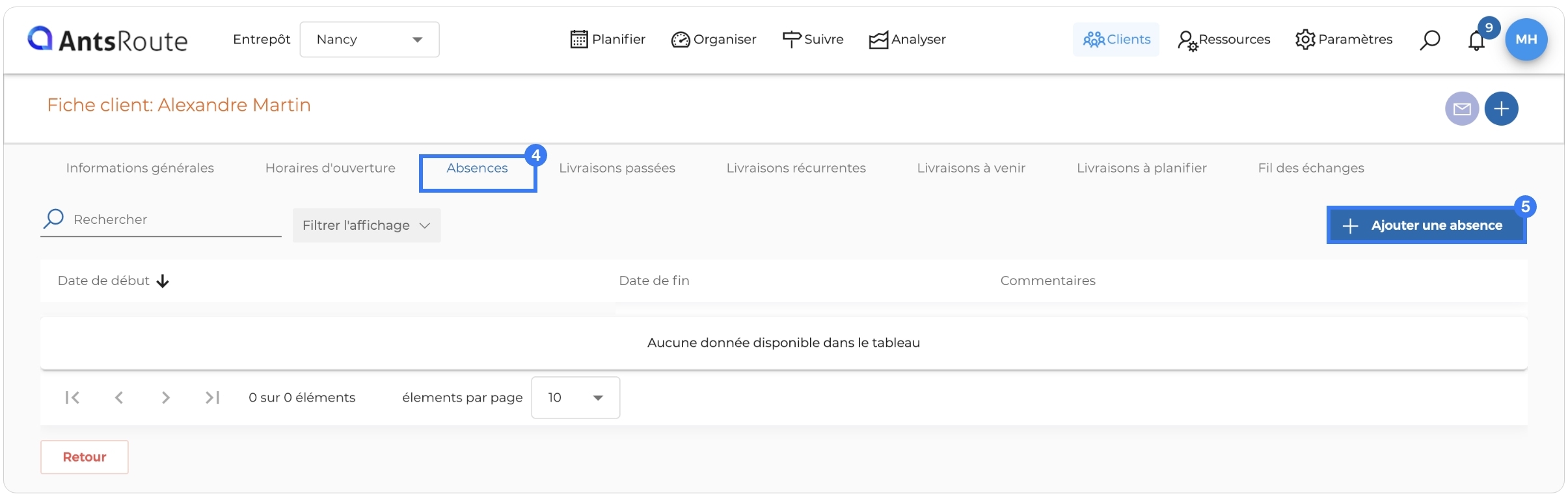Open the Ressources section
This screenshot has width=1568, height=496.
[1224, 40]
